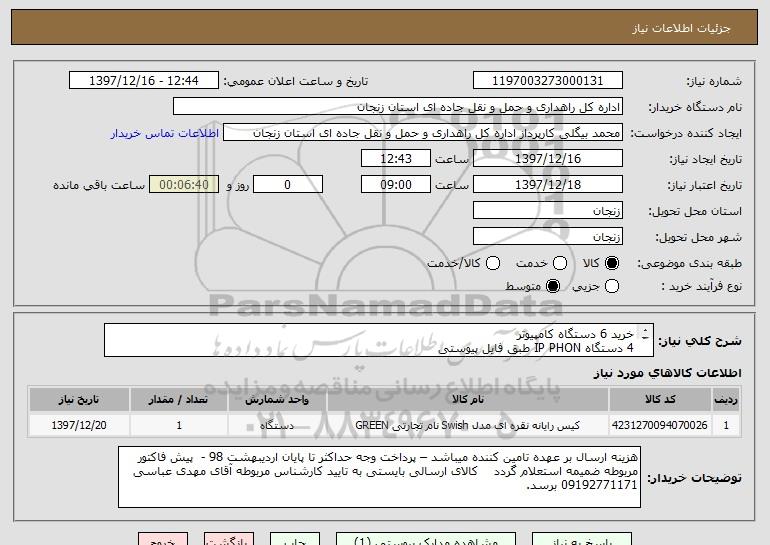Viewport: 770px width, 545px height.
Task: Select the کالا radio button
Action: (612, 263)
